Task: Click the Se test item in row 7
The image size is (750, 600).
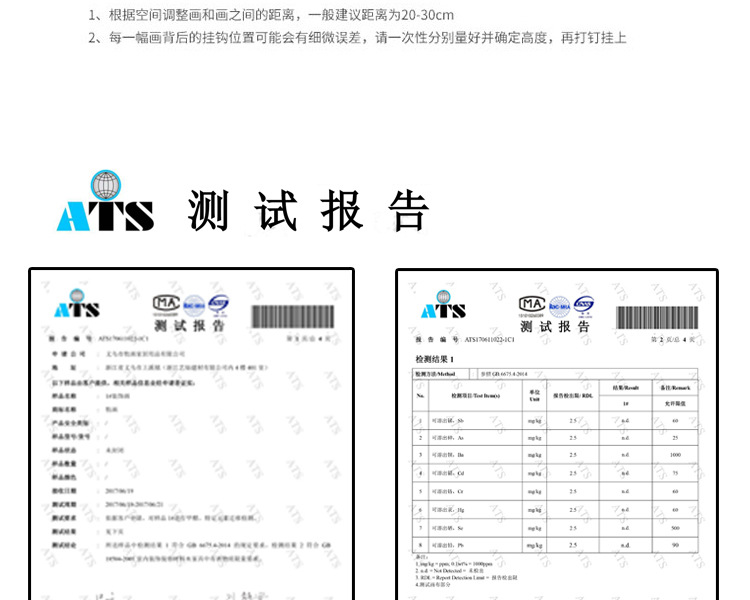Action: click(x=448, y=528)
